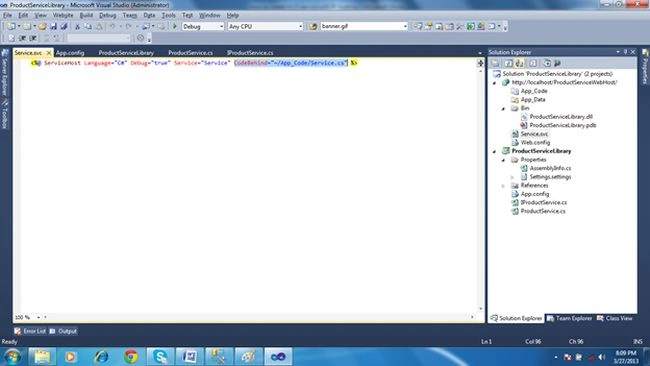Open the File menu
The image size is (650, 366).
click(7, 15)
